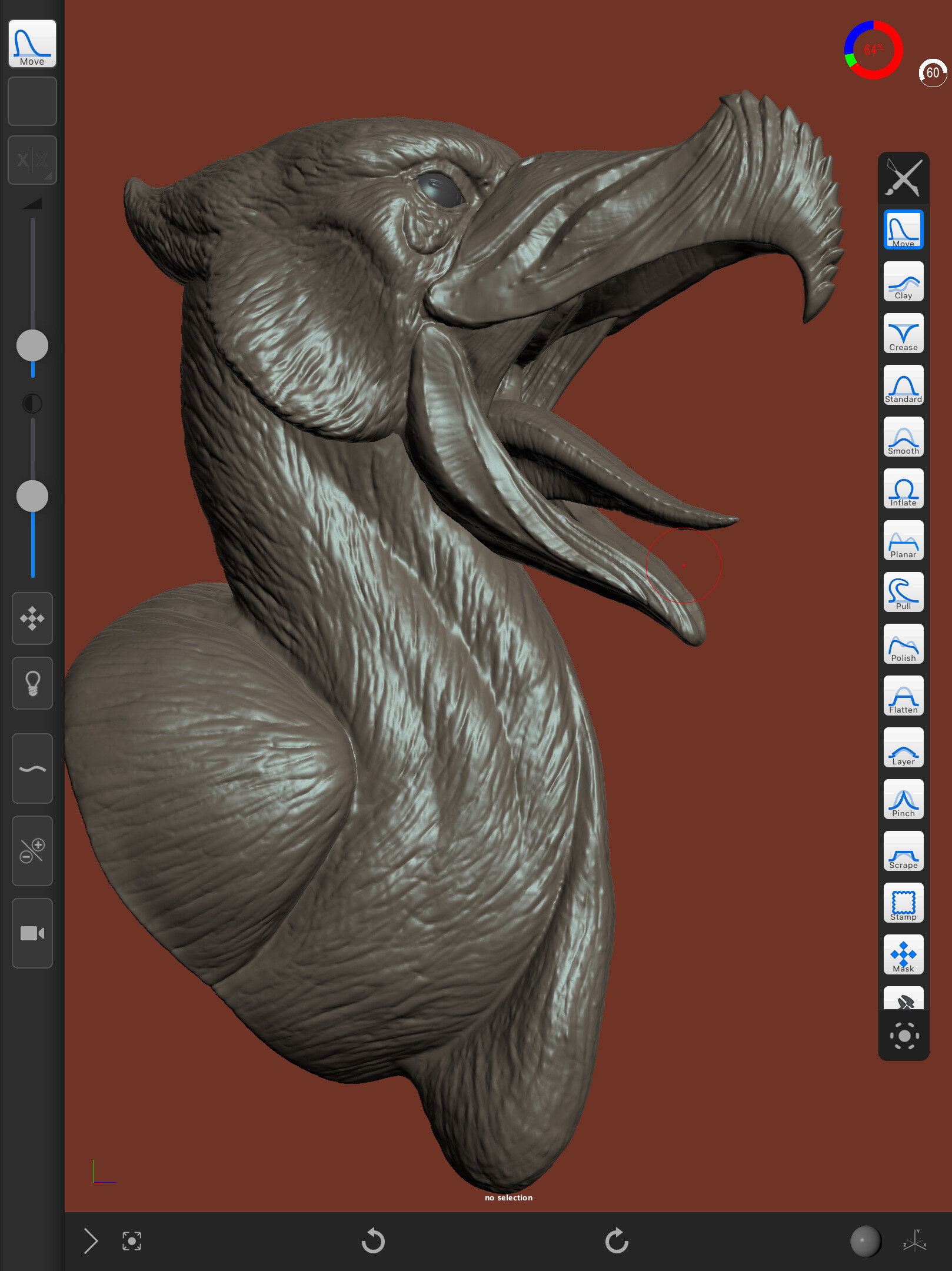
Task: Pick the Inflate brush tool
Action: click(x=903, y=489)
